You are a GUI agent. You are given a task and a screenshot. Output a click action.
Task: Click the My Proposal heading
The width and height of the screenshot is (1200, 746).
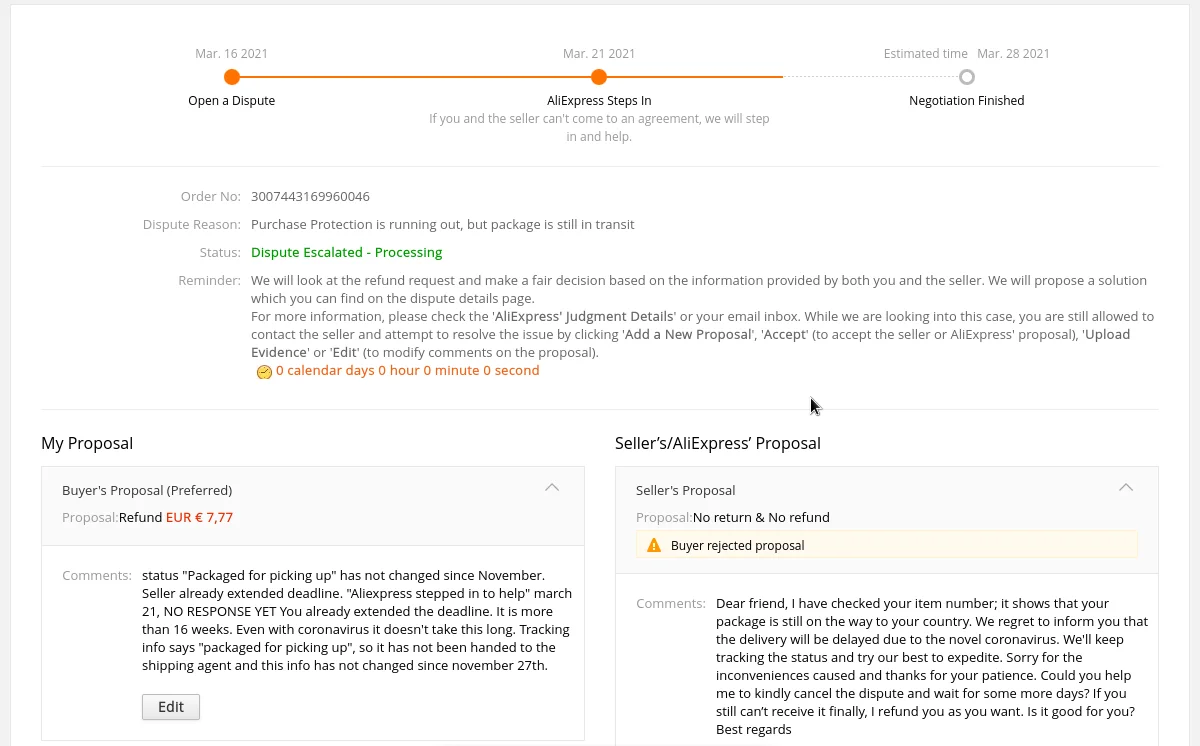(87, 443)
